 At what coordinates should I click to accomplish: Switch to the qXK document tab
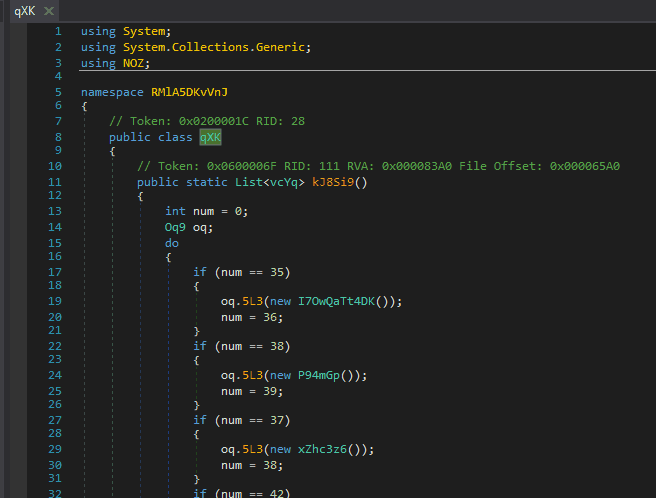click(24, 11)
